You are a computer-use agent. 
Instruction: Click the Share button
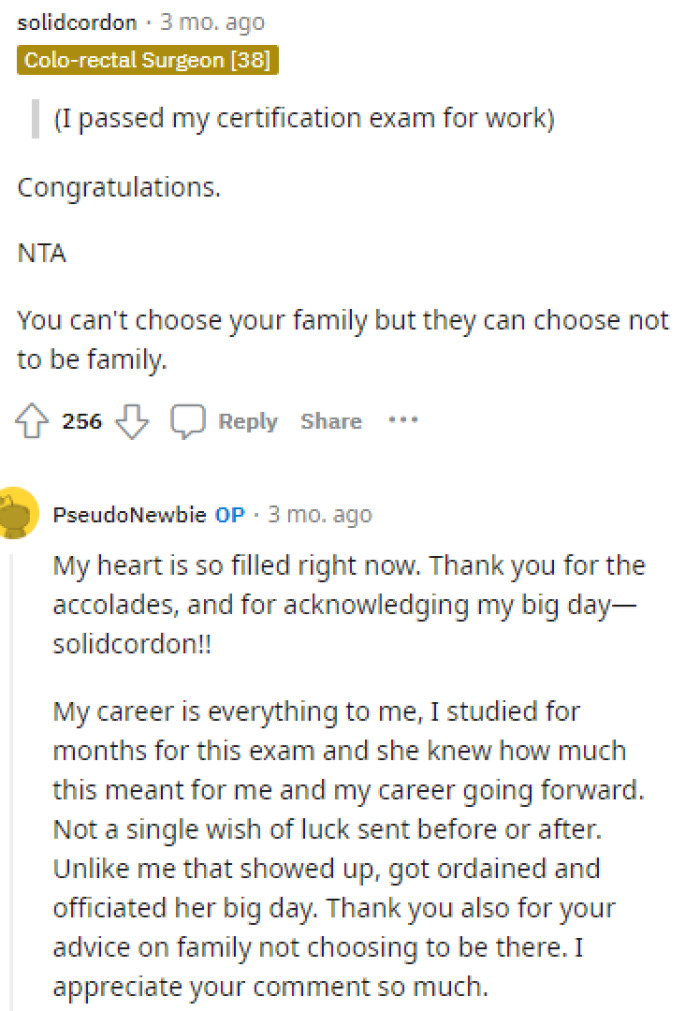tap(330, 421)
